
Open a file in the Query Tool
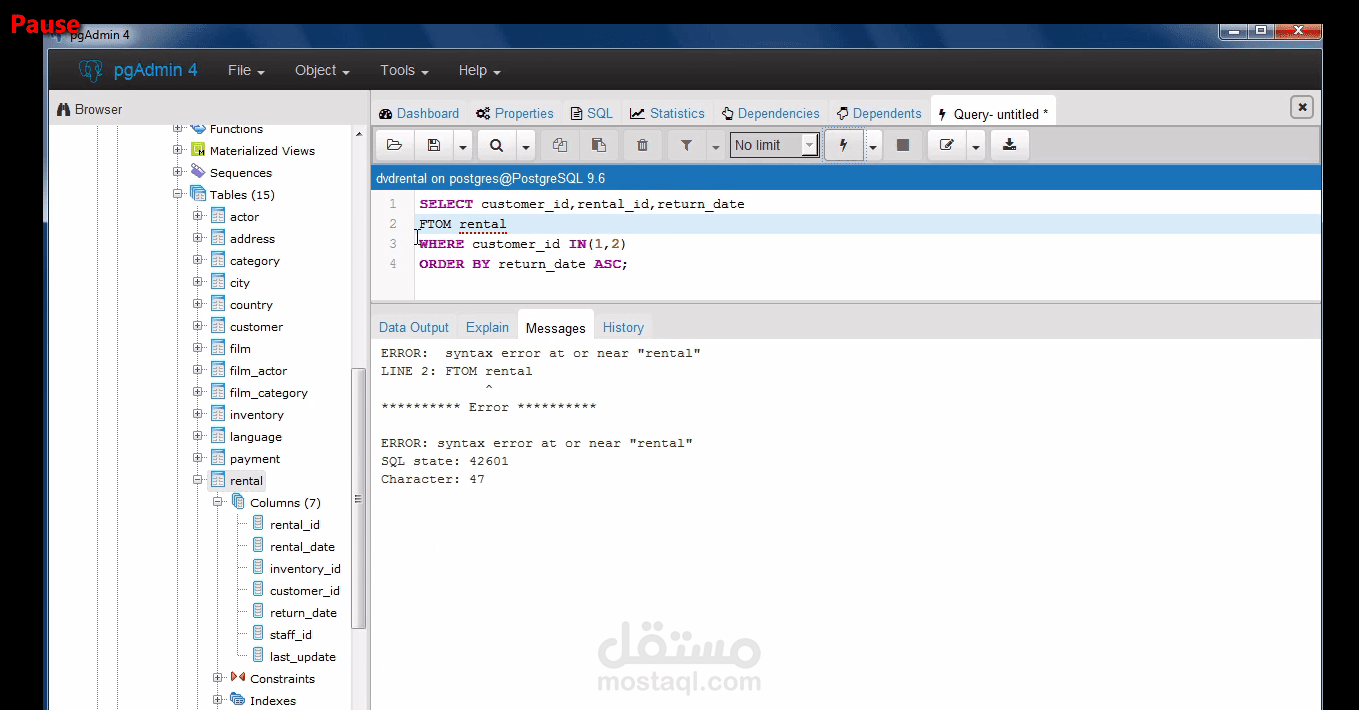tap(393, 145)
